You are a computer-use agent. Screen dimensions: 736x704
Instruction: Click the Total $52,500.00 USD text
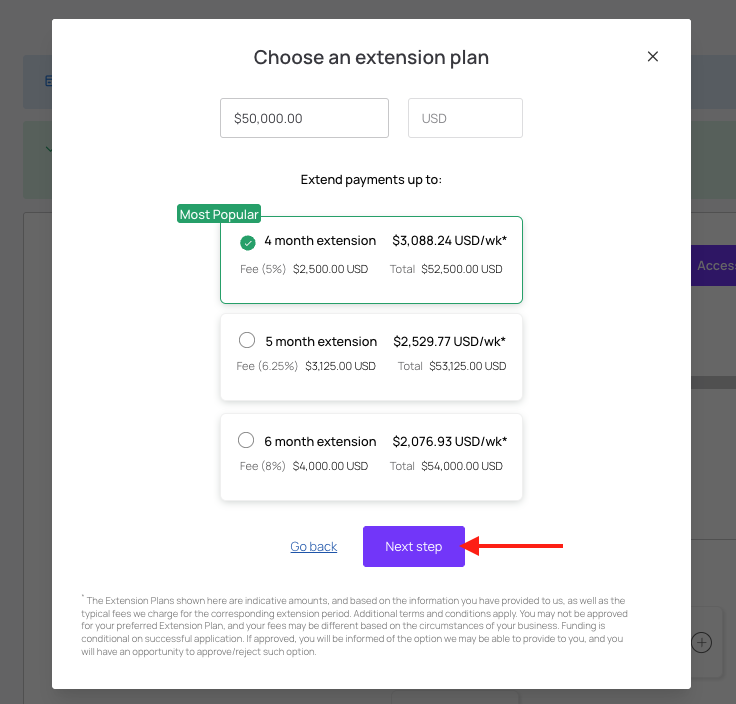pyautogui.click(x=446, y=269)
